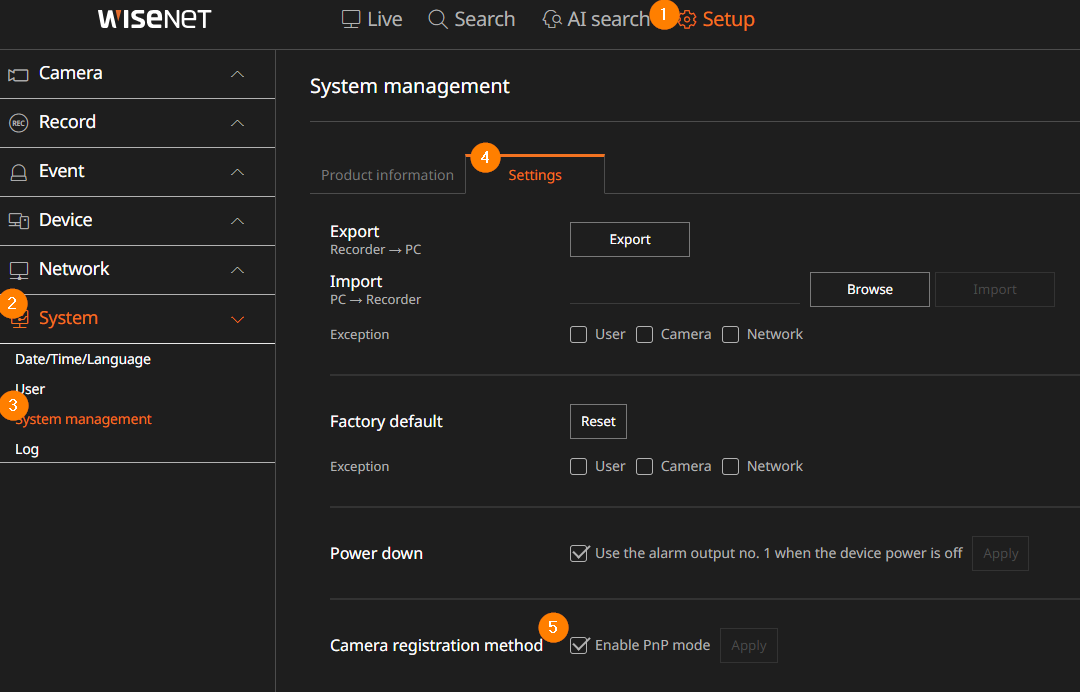Click the Factory default Reset button
Image resolution: width=1080 pixels, height=692 pixels.
tap(598, 421)
